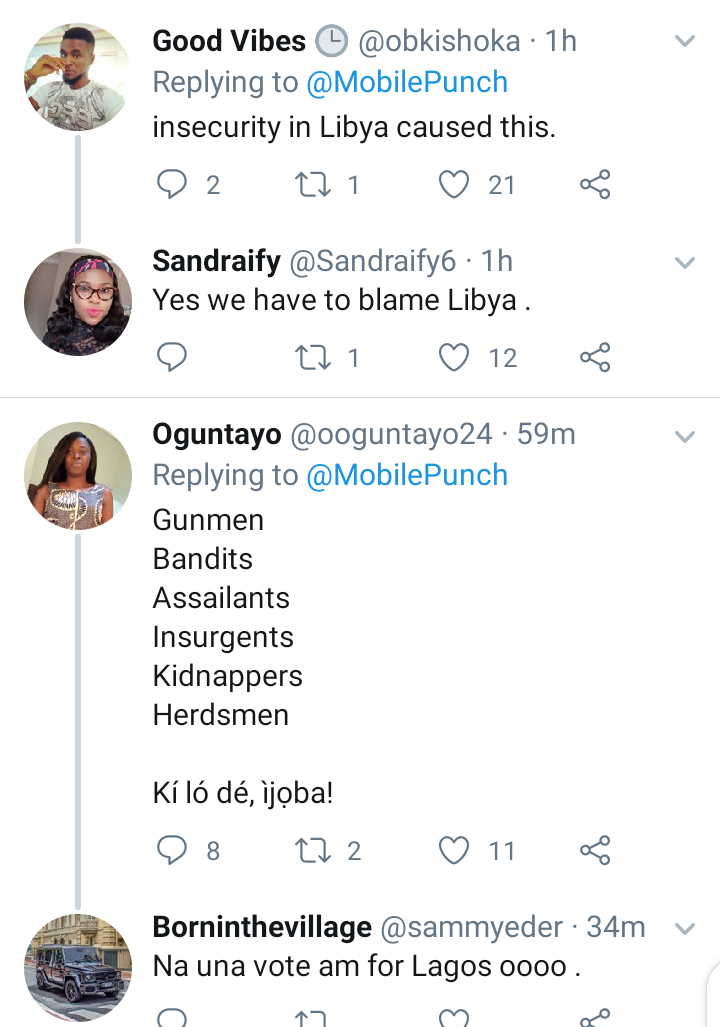Tap @MobilePunch mention in Oguntayo's reply
This screenshot has height=1027, width=720.
pos(406,475)
